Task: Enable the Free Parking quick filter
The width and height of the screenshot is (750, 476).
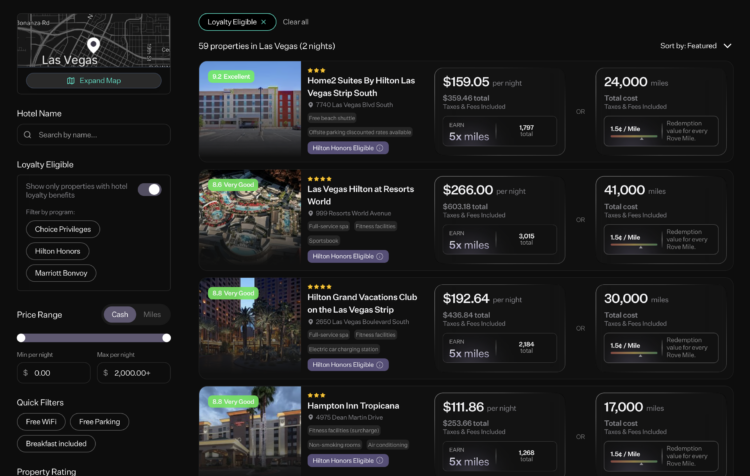Action: (x=99, y=422)
